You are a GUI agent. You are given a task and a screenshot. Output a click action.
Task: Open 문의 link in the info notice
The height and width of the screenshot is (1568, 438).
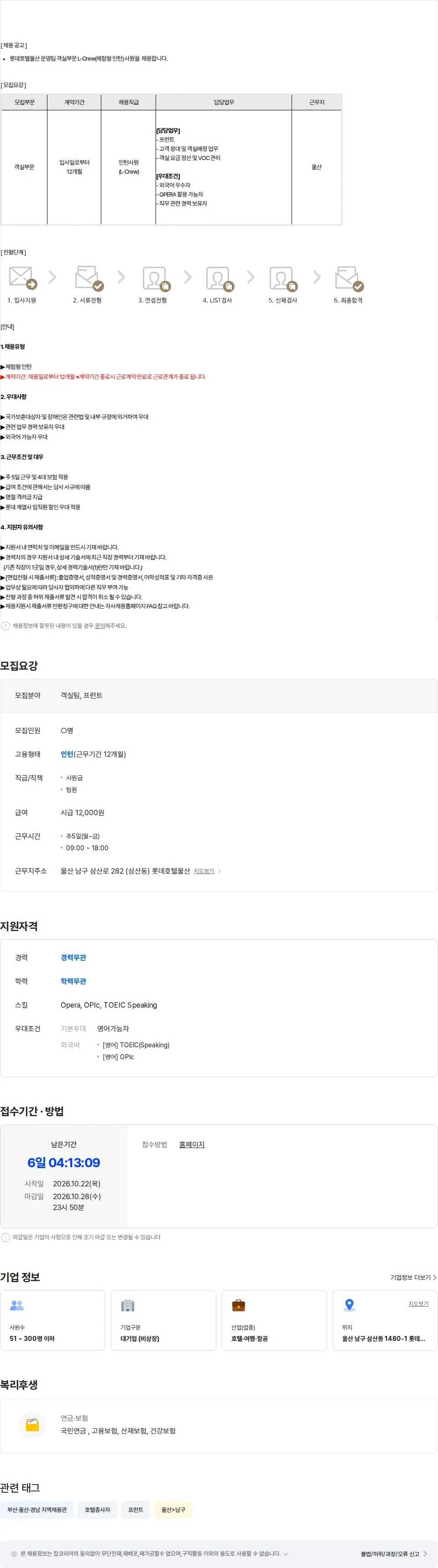coord(99,626)
